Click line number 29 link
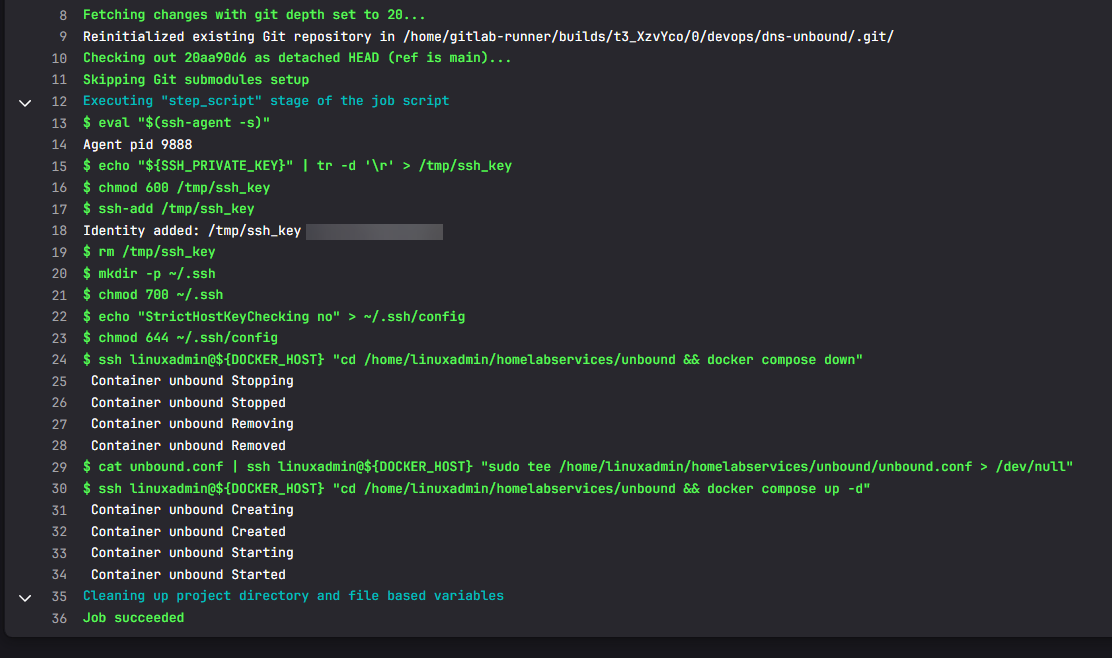This screenshot has height=658, width=1112. (x=59, y=467)
